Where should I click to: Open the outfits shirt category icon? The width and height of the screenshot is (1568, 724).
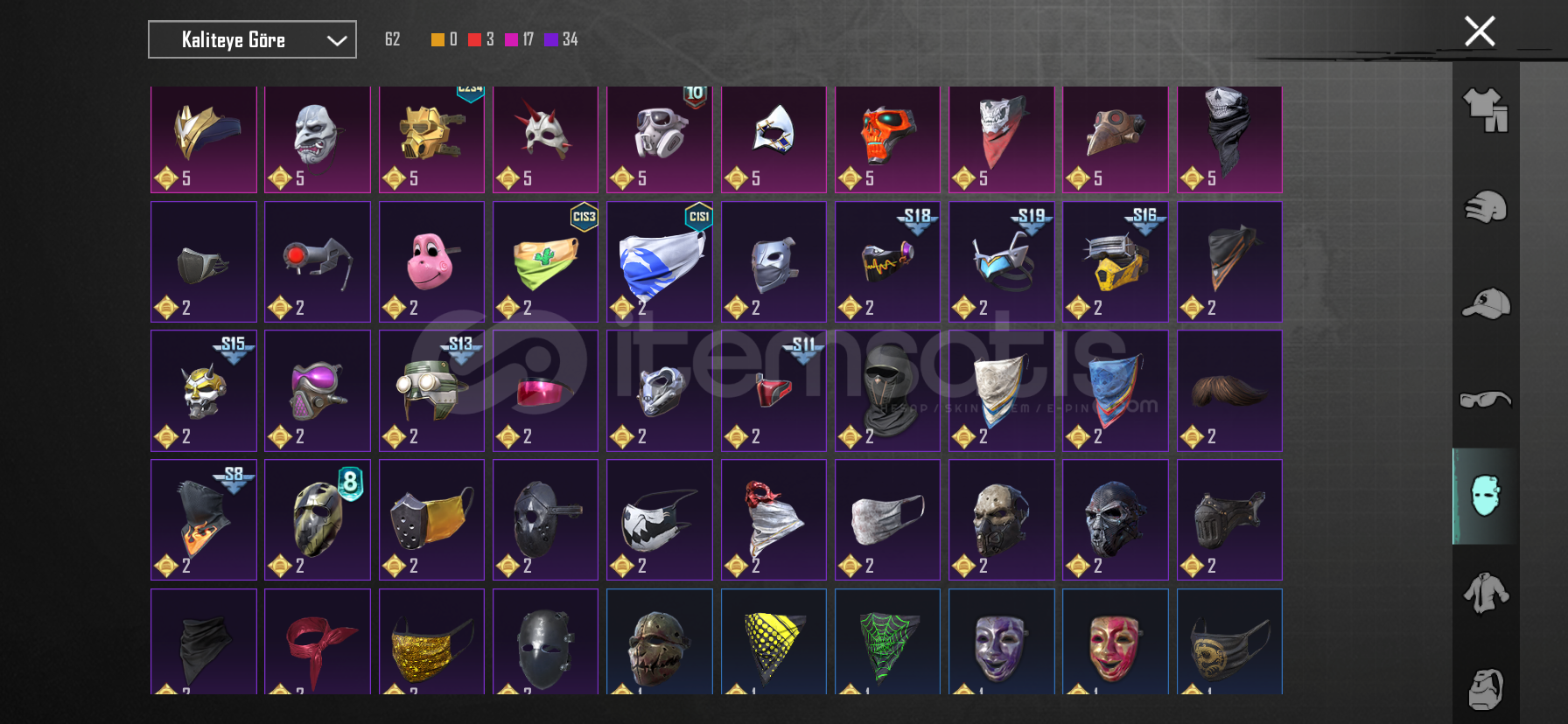pos(1486,110)
